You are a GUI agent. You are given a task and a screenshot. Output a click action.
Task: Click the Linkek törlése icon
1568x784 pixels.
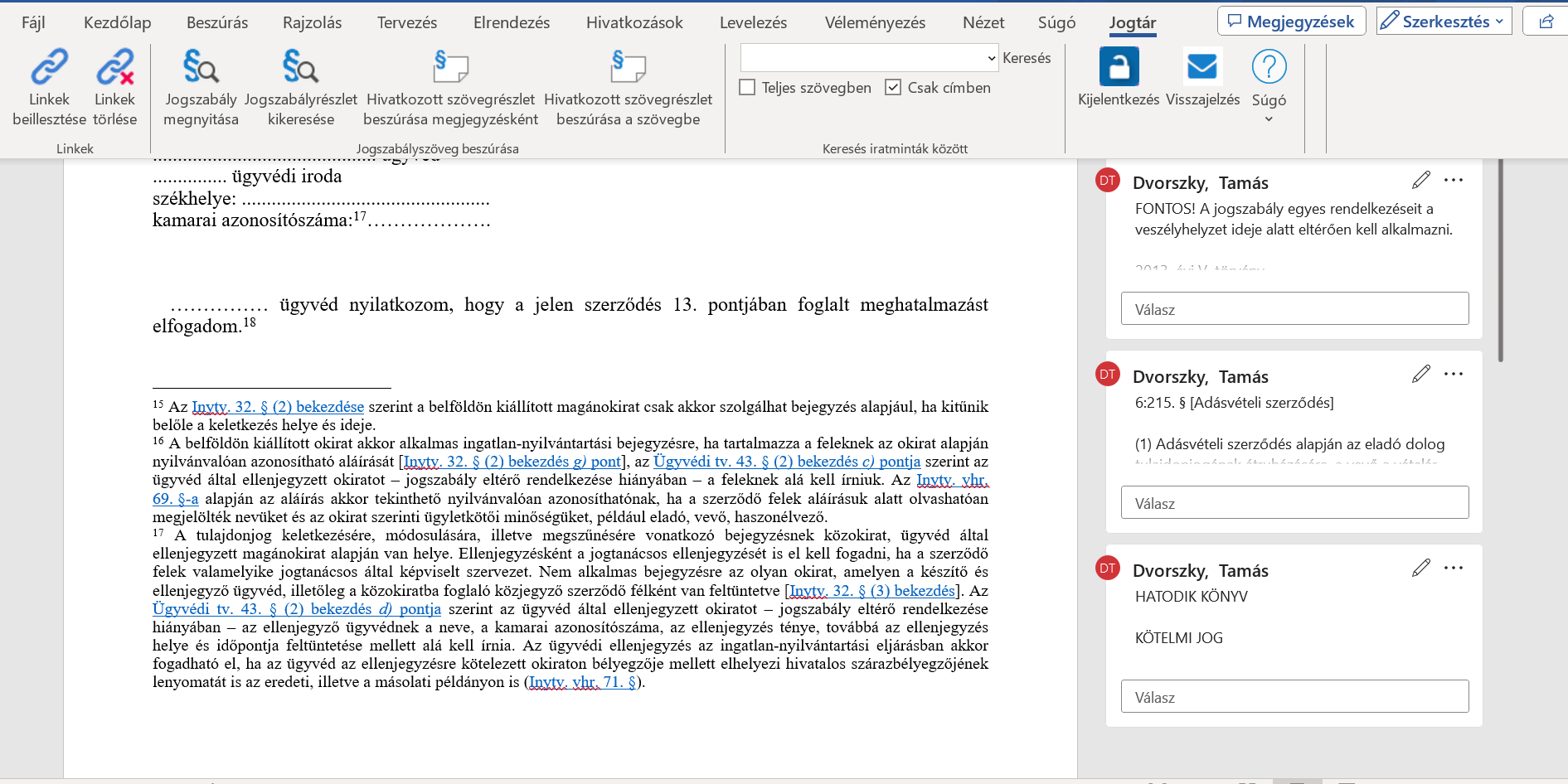(114, 68)
